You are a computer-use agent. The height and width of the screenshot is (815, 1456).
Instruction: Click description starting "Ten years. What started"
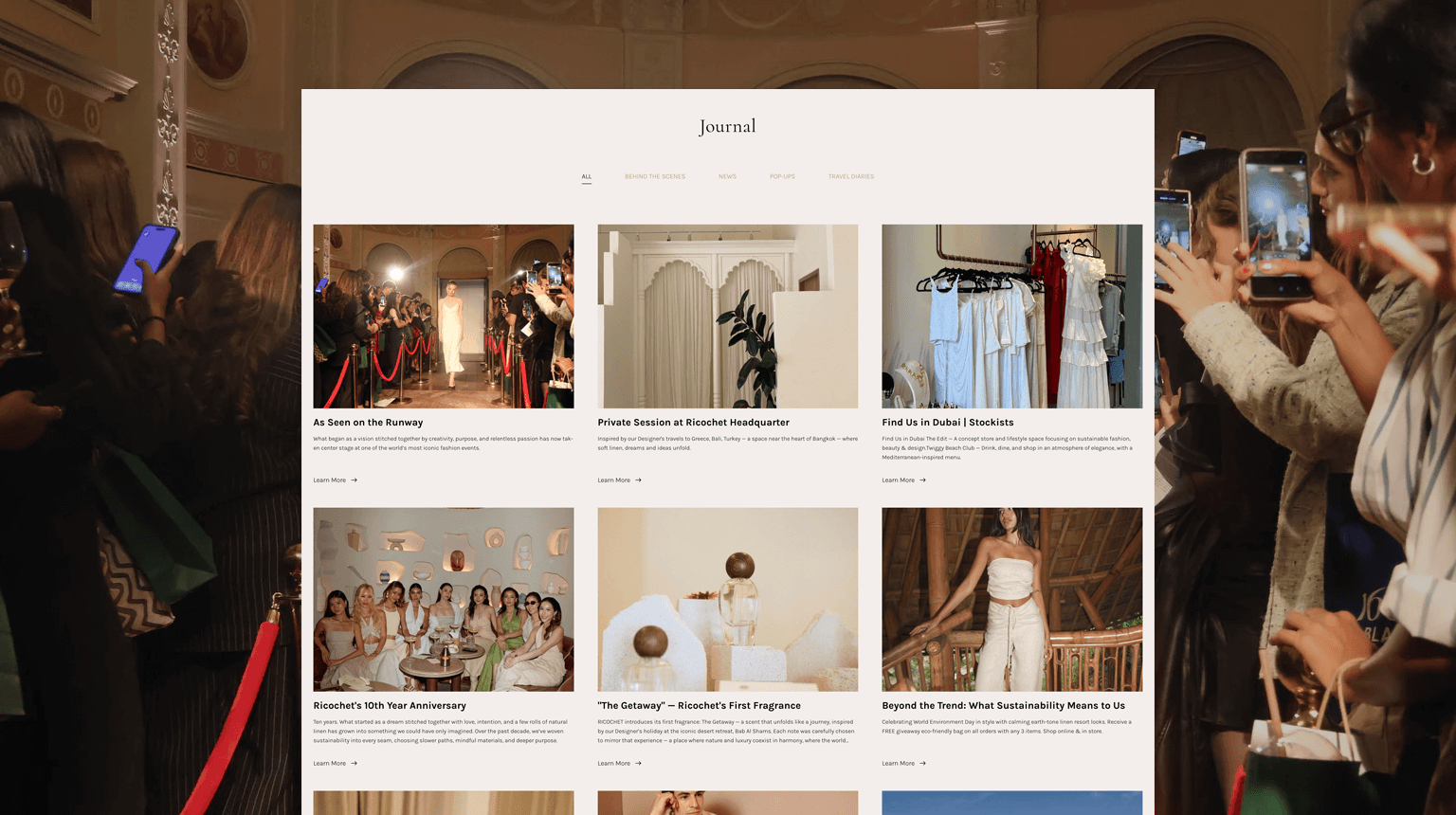point(441,732)
